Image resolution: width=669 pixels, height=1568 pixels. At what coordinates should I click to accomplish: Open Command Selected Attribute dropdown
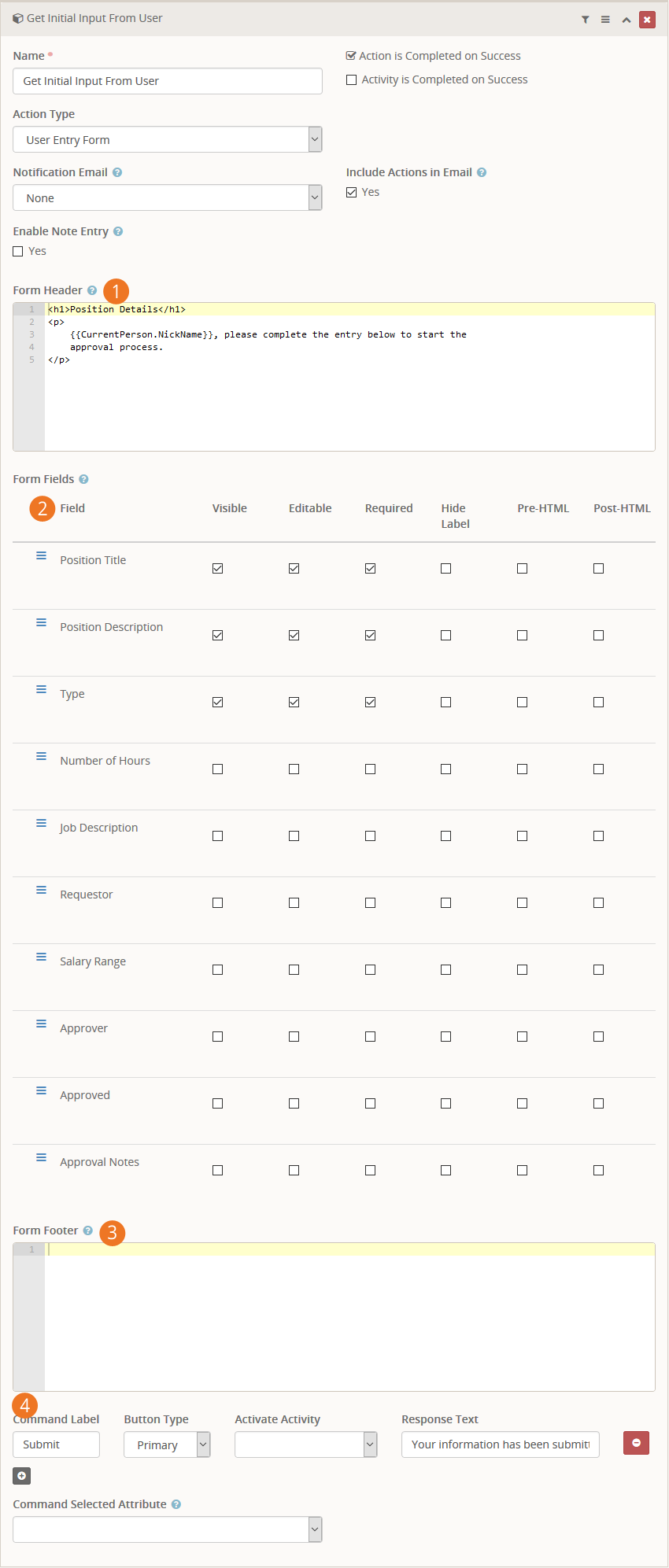168,1529
